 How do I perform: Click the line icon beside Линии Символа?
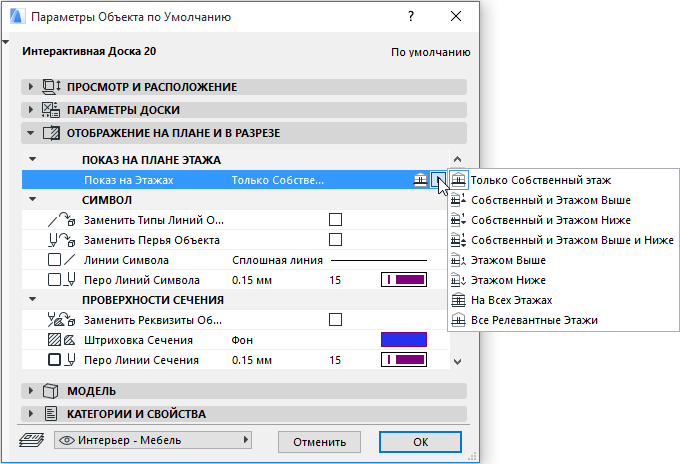click(x=61, y=260)
